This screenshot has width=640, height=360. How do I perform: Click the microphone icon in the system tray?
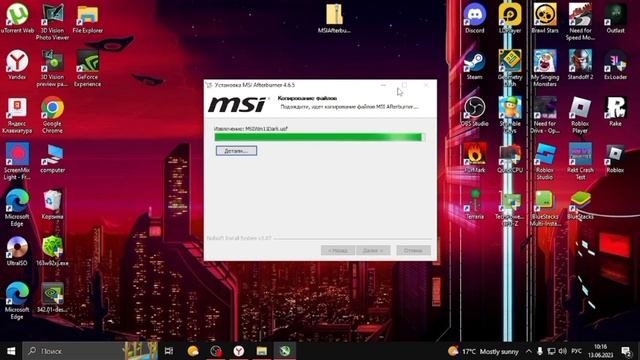540,351
